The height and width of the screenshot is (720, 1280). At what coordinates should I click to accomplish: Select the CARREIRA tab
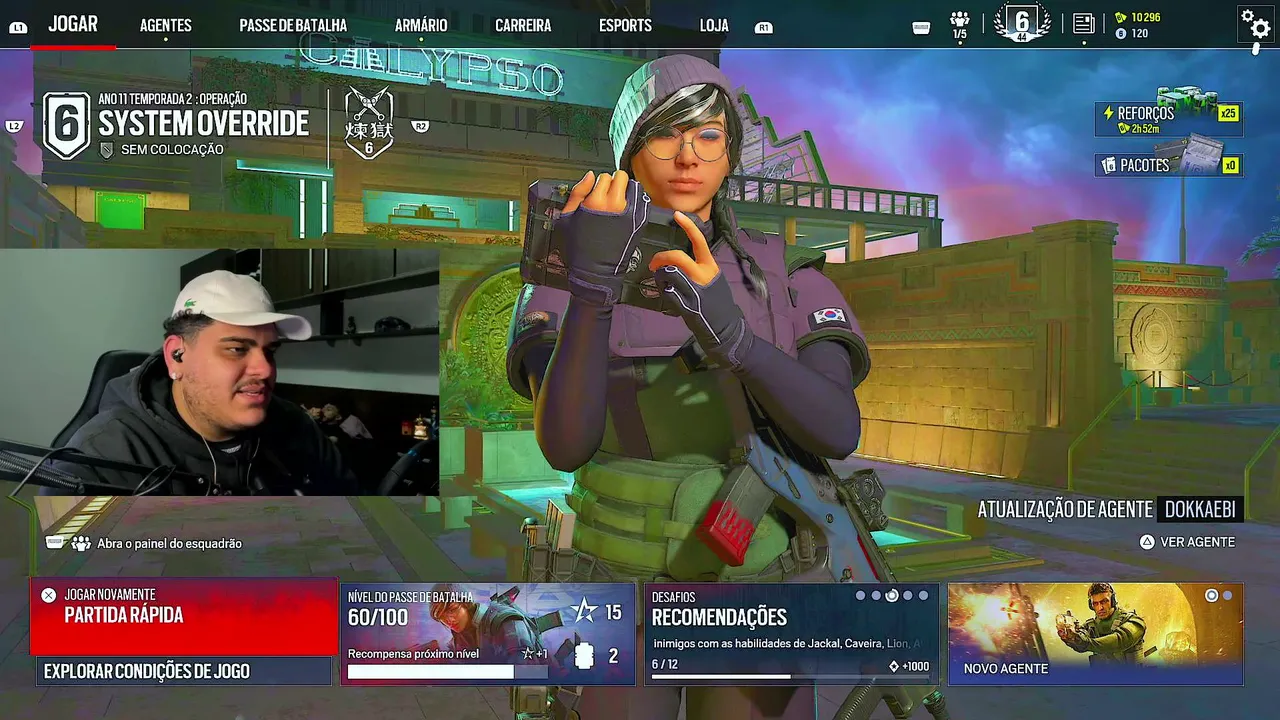coord(523,26)
